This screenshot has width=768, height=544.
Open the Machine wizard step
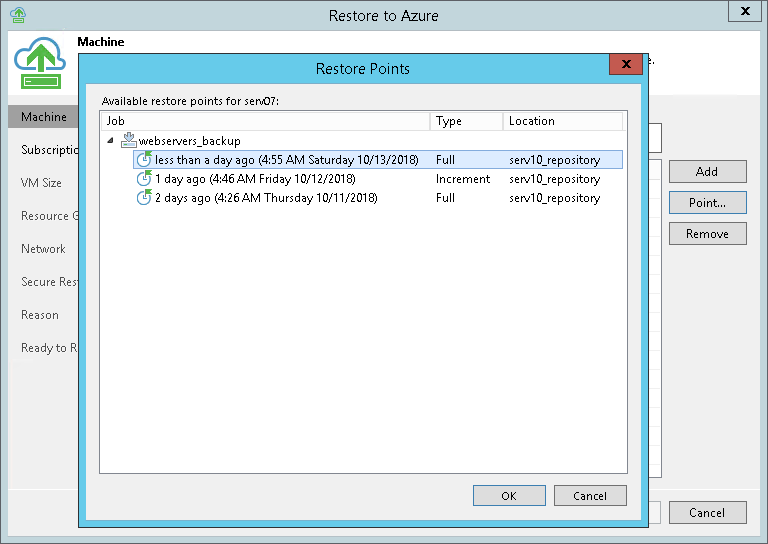44,117
